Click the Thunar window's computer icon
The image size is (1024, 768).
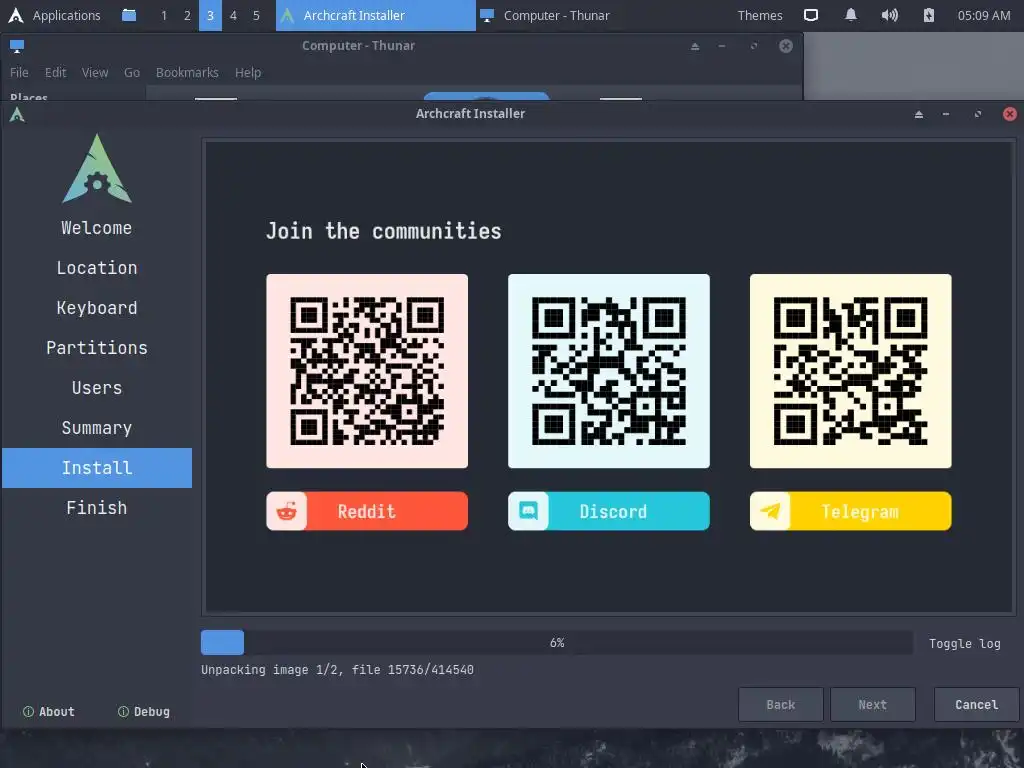tap(17, 46)
